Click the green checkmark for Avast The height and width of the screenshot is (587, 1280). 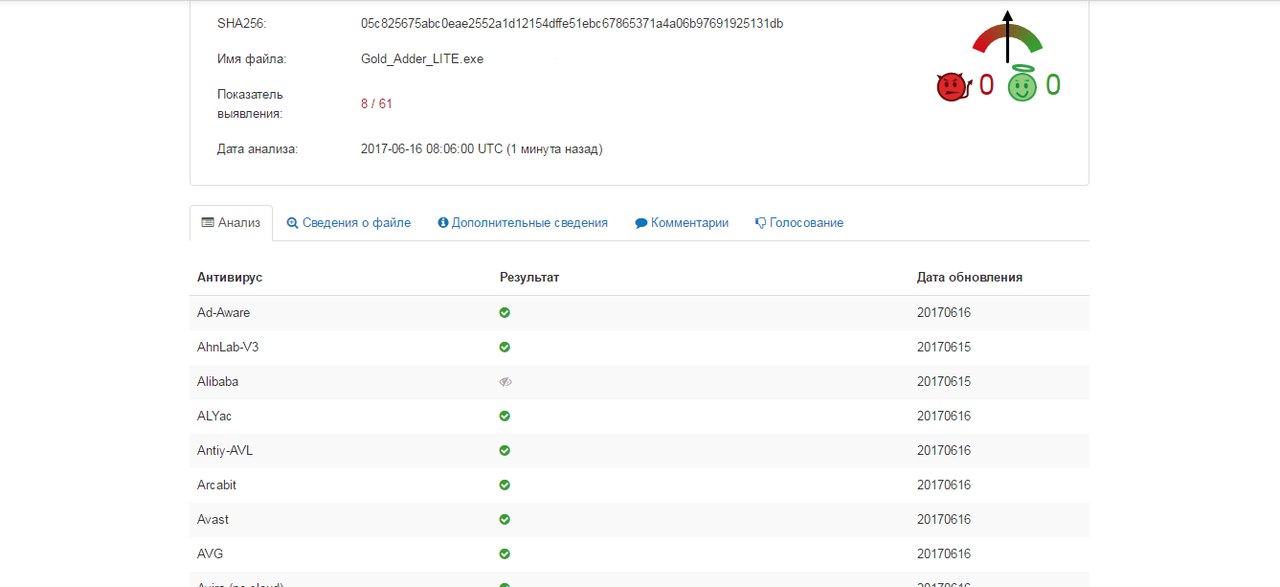tap(505, 520)
